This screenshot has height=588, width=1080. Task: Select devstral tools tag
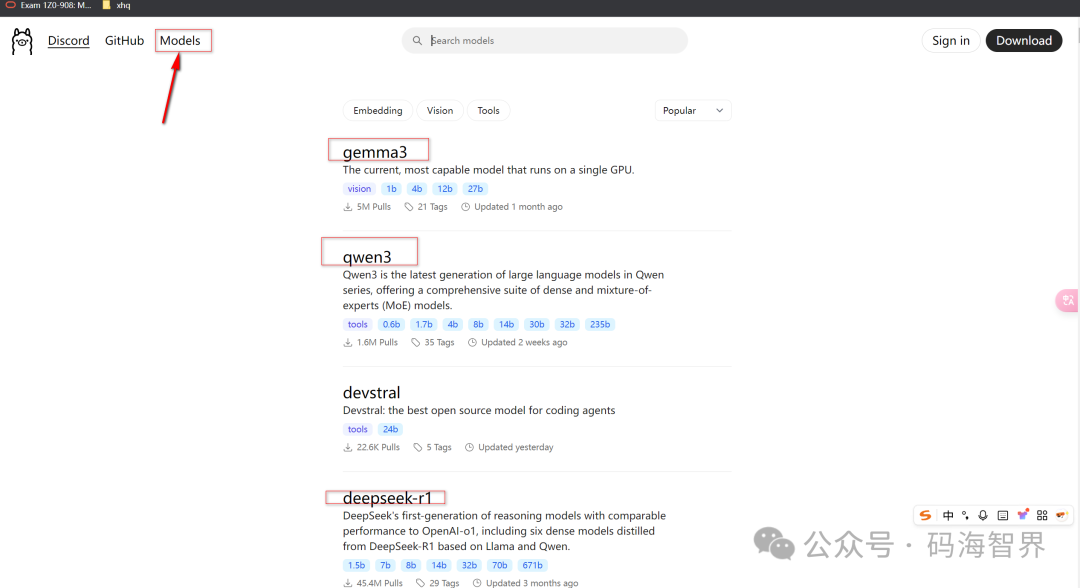point(357,429)
